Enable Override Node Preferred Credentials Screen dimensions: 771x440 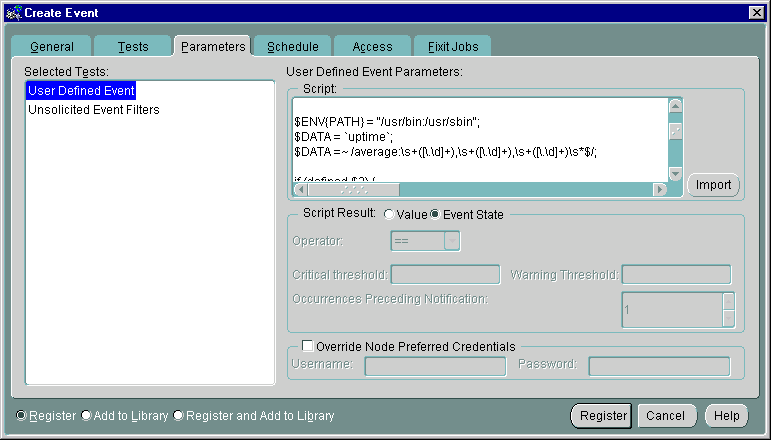[307, 346]
